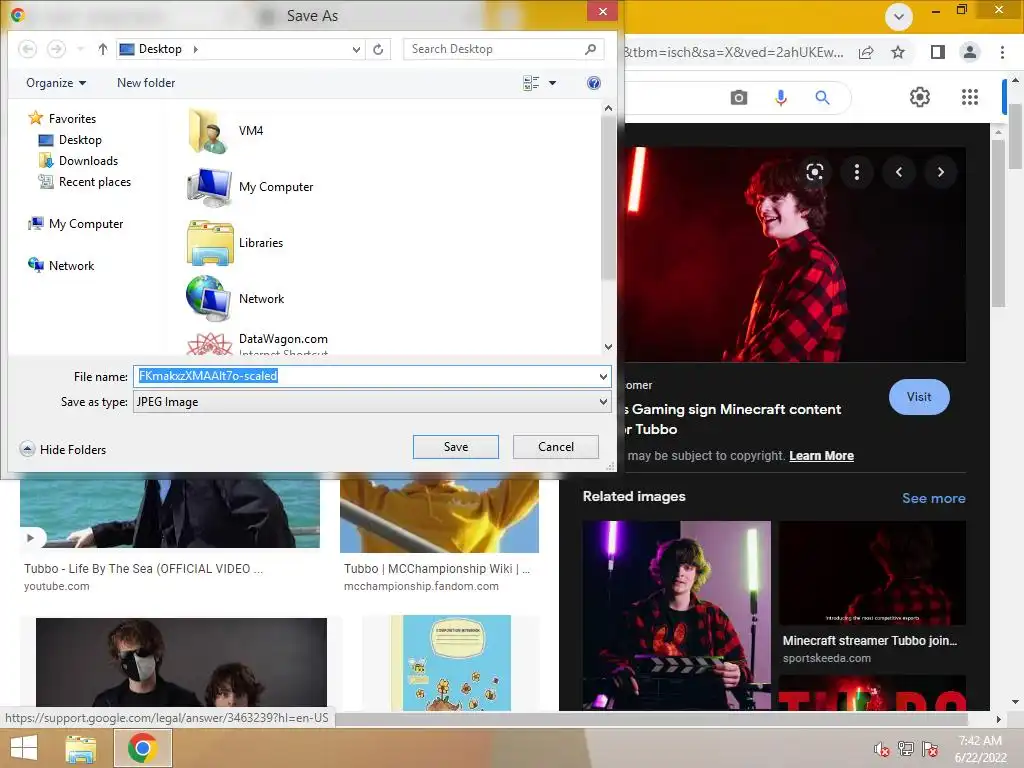The image size is (1024, 768).
Task: Click the Visit button for the image
Action: [919, 397]
